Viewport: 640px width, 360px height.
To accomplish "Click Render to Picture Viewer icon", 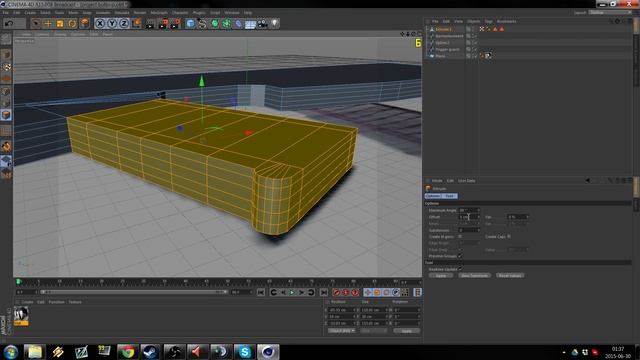I will [163, 24].
